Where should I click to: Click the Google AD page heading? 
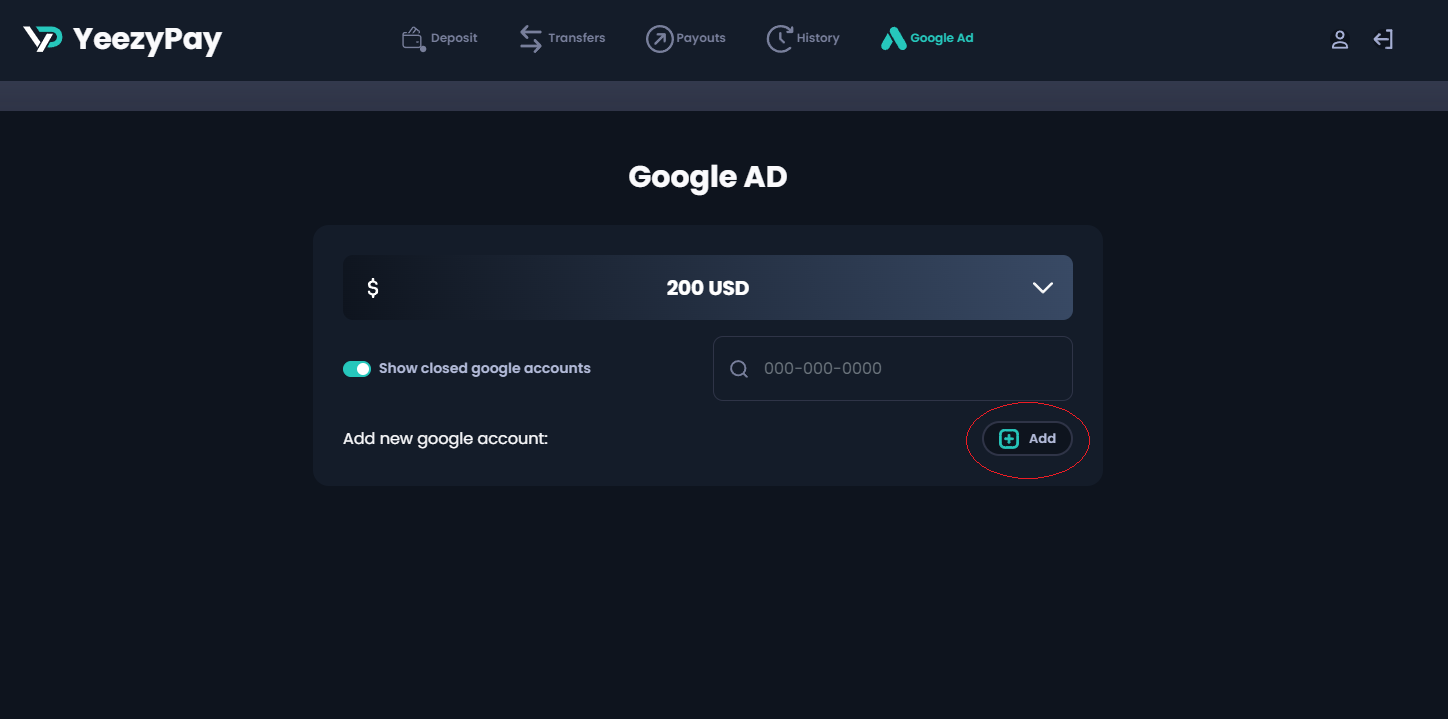[x=708, y=177]
